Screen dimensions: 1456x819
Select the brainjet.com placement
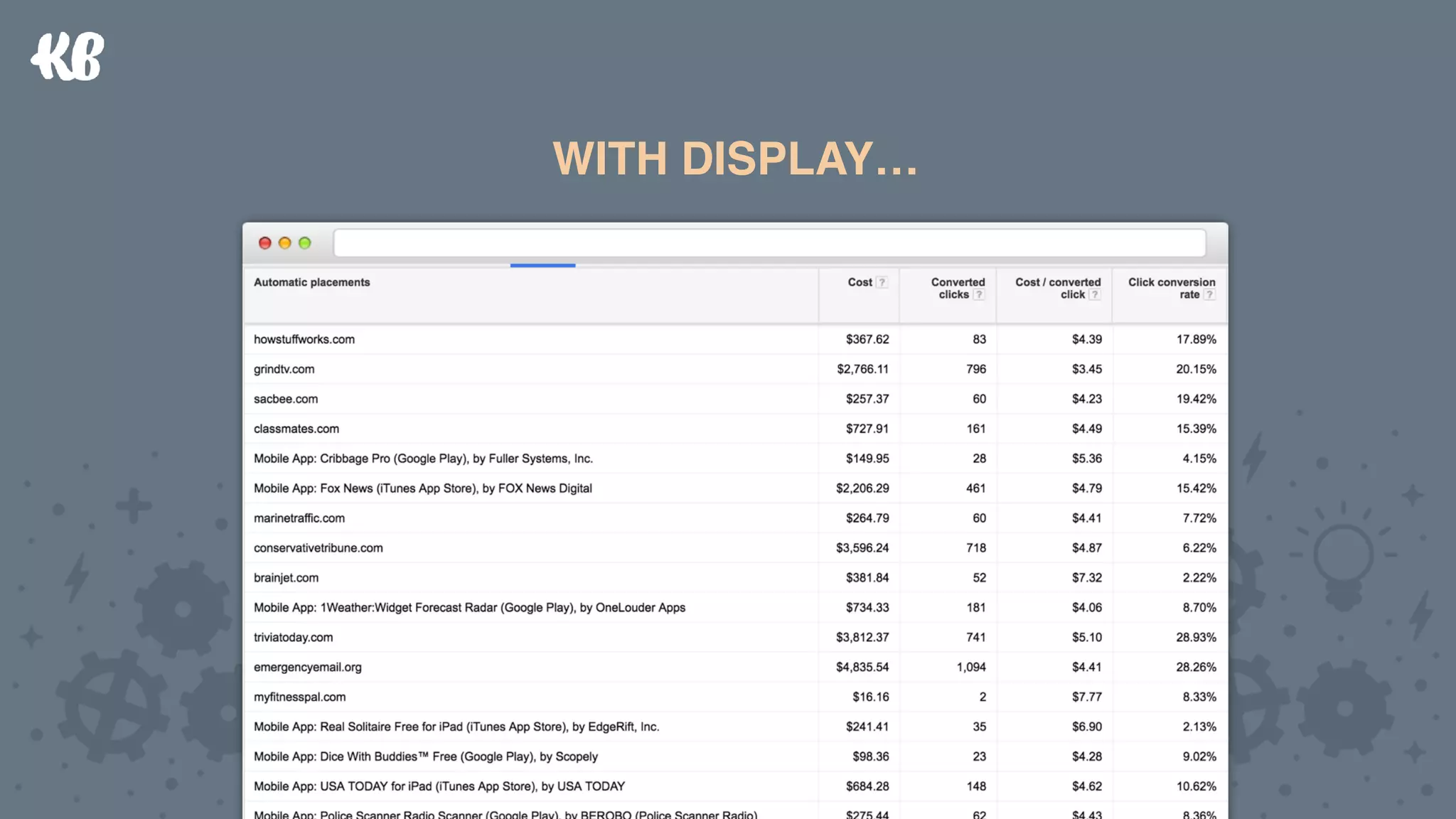(286, 578)
